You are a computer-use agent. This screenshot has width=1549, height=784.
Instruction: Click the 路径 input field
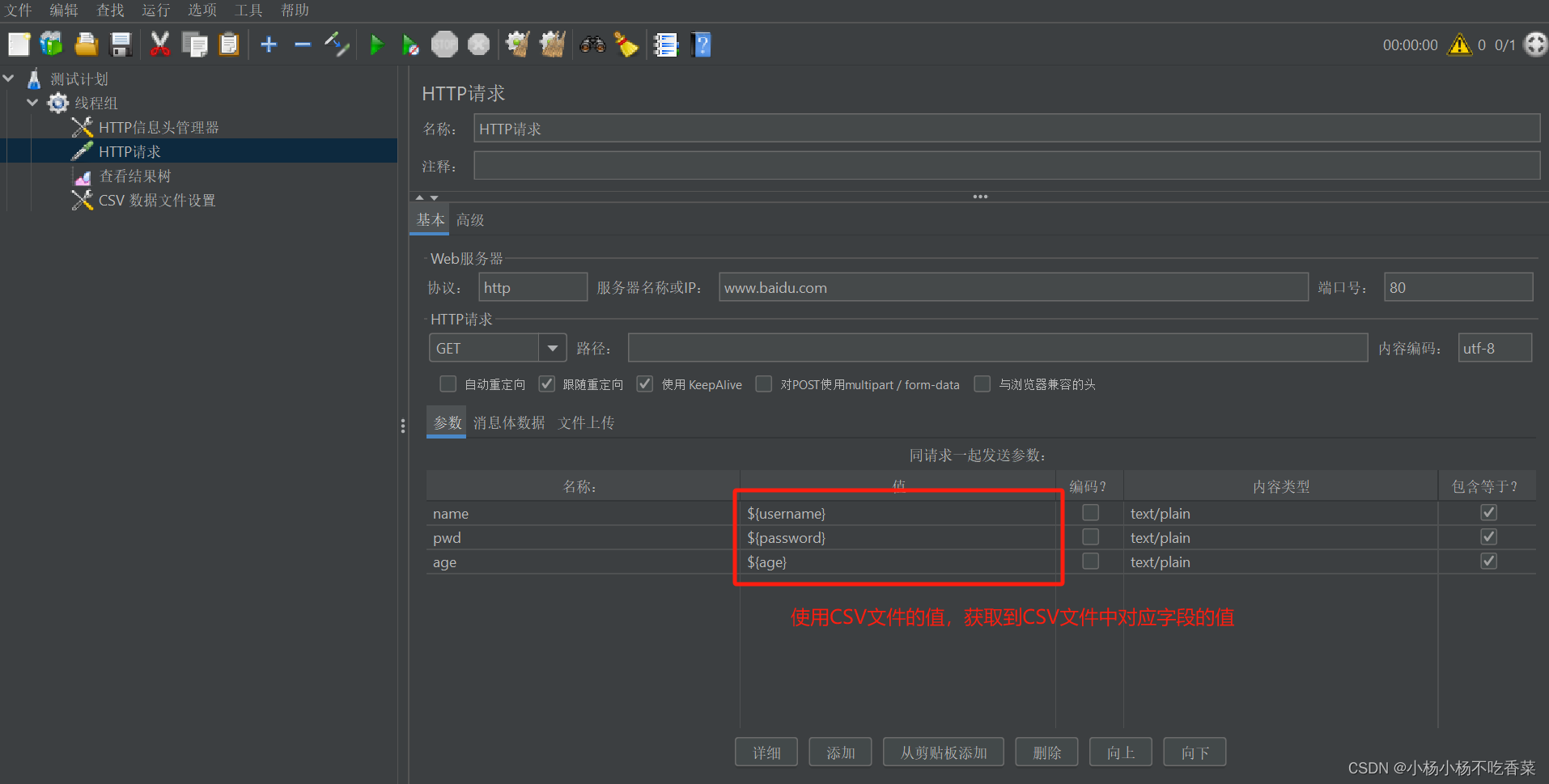click(x=998, y=348)
